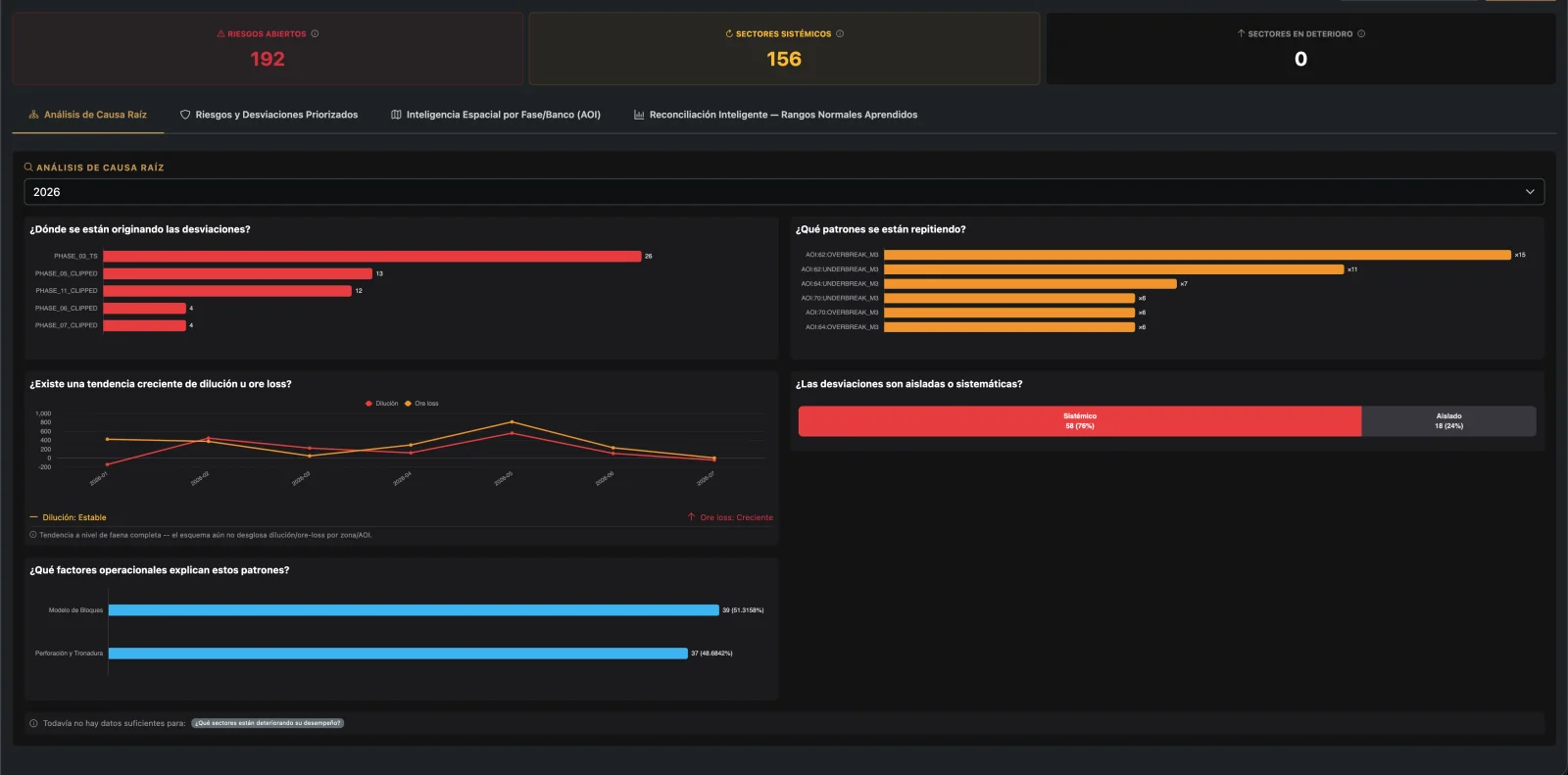Open the info icon next to Sectores en Deterioro

[x=1361, y=34]
